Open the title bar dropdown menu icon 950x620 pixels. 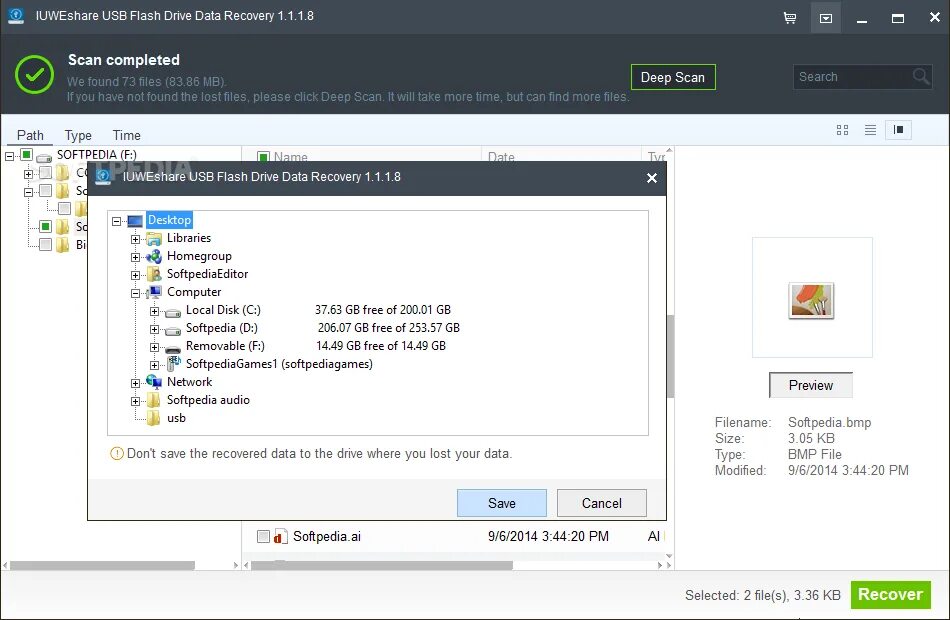825,18
